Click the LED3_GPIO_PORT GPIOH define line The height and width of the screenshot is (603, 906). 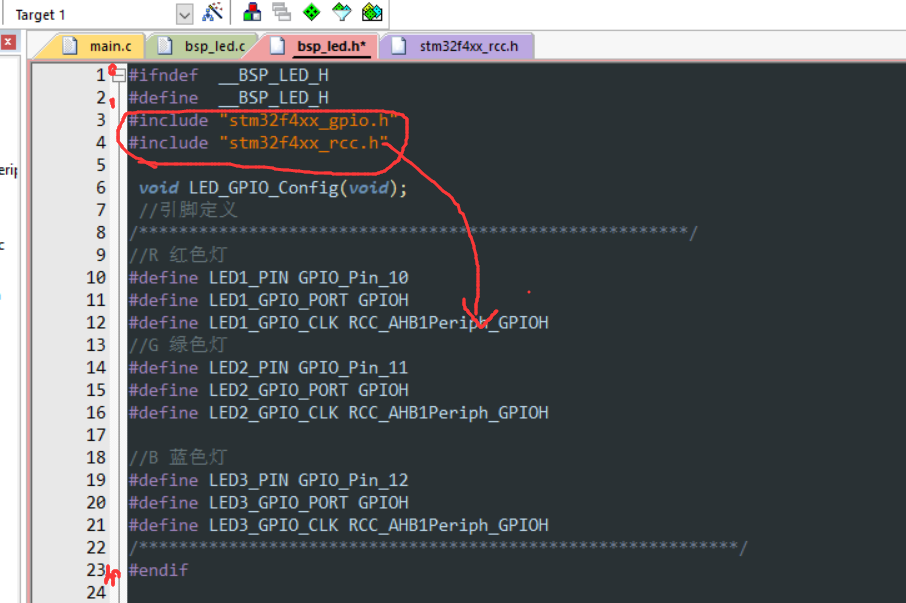pyautogui.click(x=268, y=503)
